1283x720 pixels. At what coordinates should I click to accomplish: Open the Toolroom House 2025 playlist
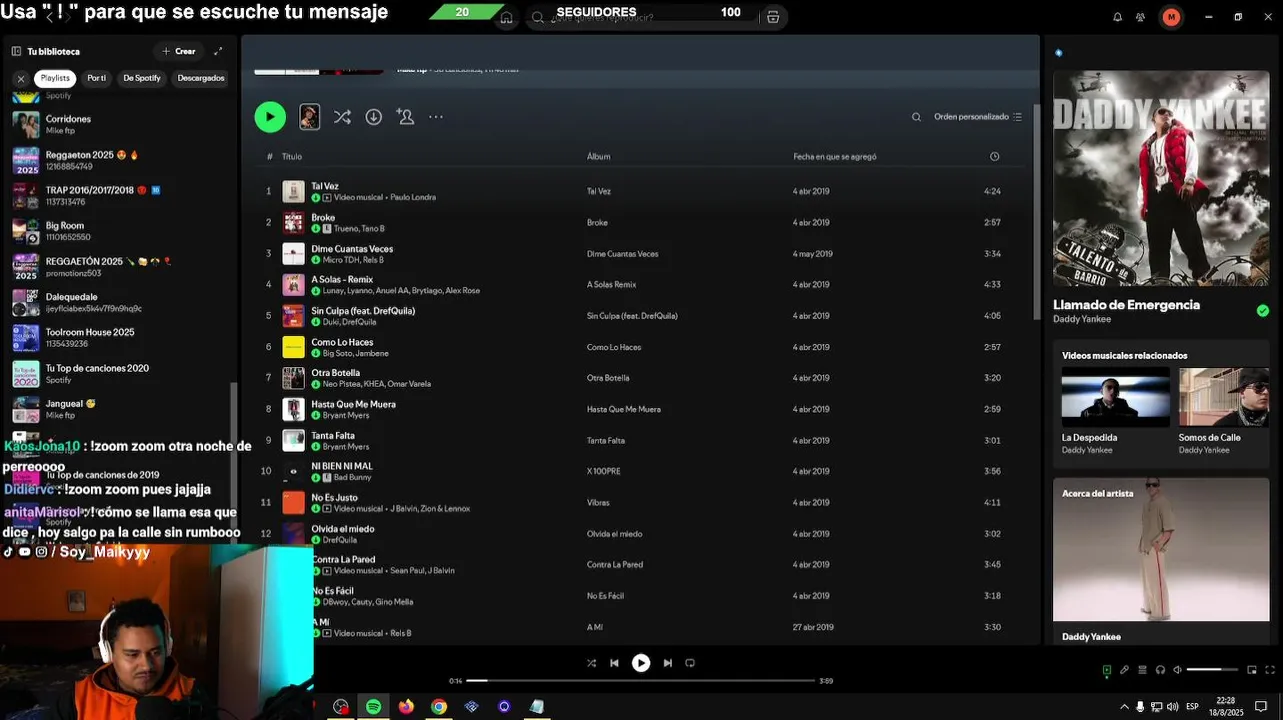(x=120, y=337)
